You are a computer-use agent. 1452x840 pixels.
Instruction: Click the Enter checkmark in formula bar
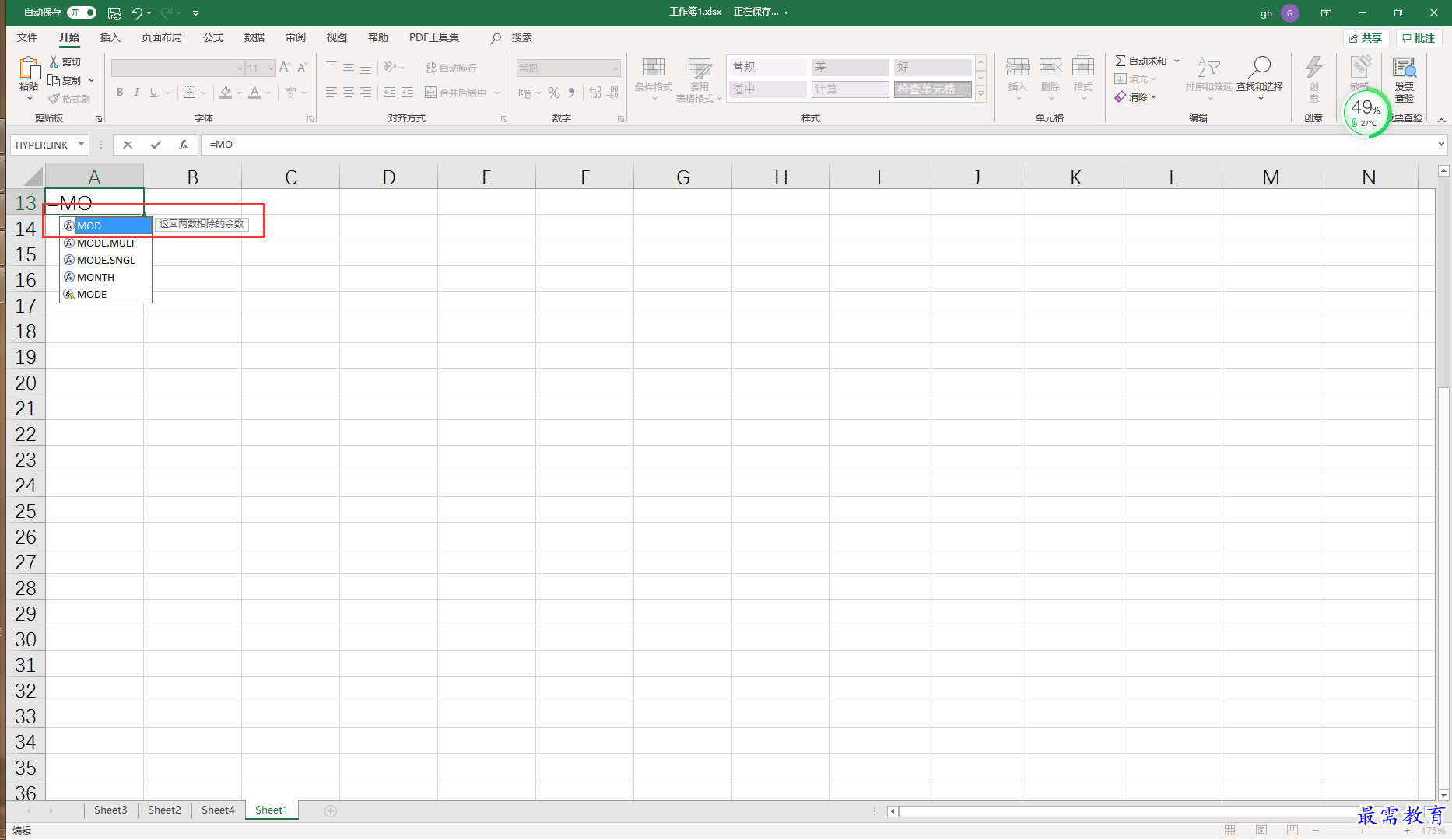(x=156, y=145)
